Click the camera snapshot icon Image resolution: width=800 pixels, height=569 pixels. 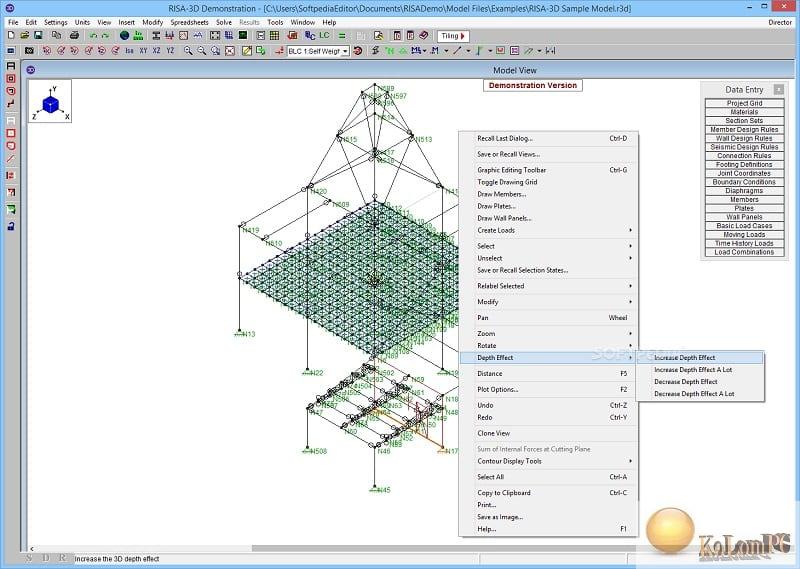pos(29,51)
